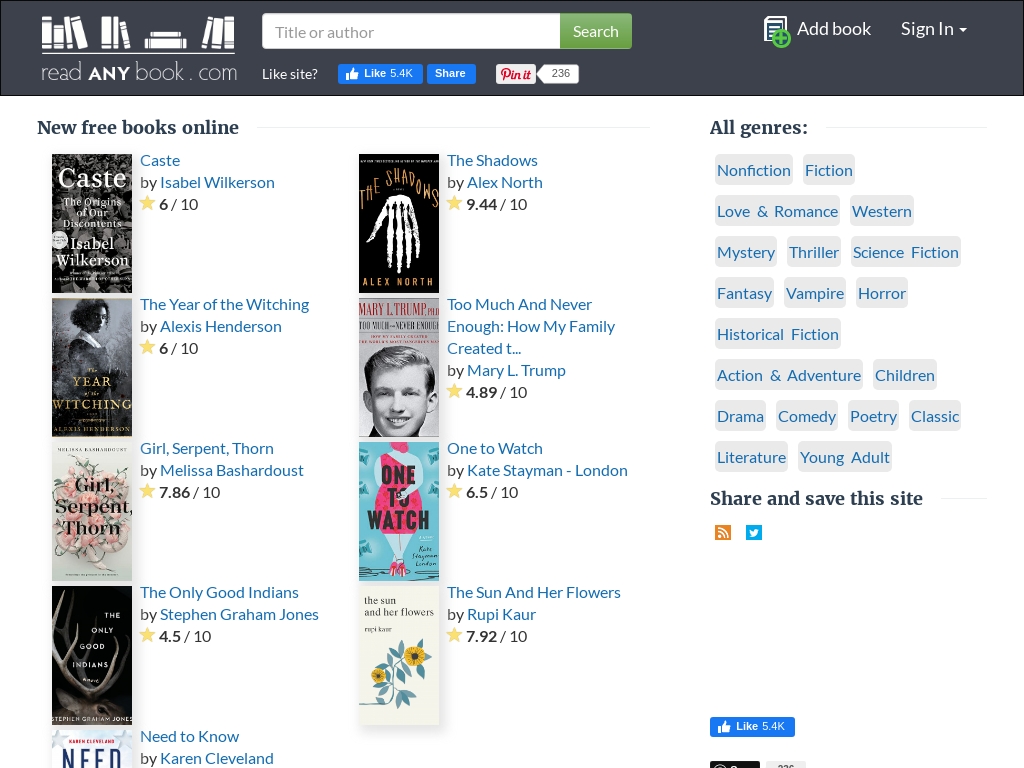Click the Pin count 236 bubble
The image size is (1024, 768).
click(559, 74)
